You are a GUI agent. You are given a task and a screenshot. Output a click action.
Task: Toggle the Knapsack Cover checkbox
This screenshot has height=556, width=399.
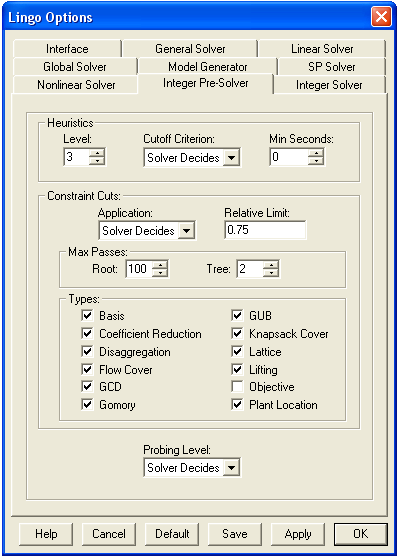click(237, 333)
